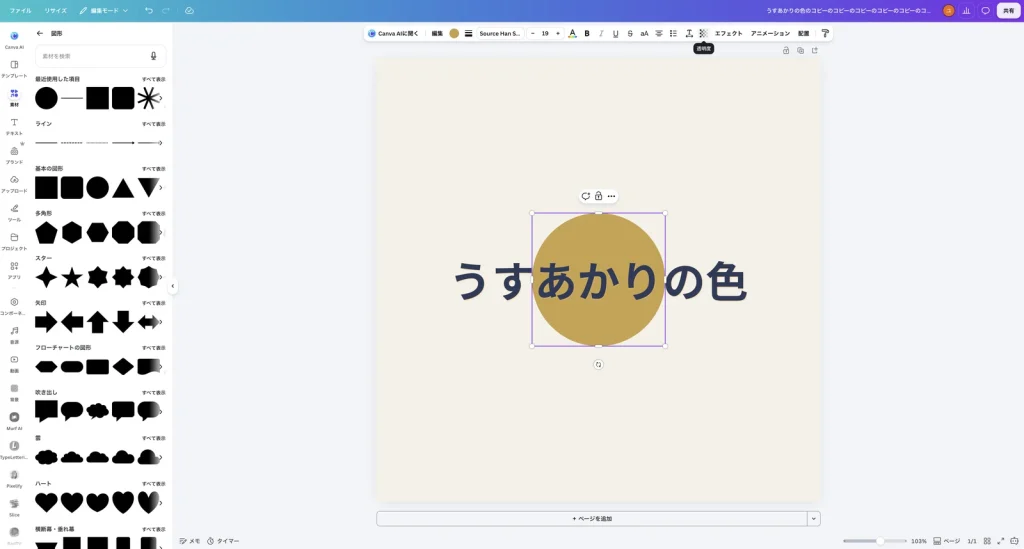
Task: Click the redo arrow in top bar
Action: tap(166, 10)
